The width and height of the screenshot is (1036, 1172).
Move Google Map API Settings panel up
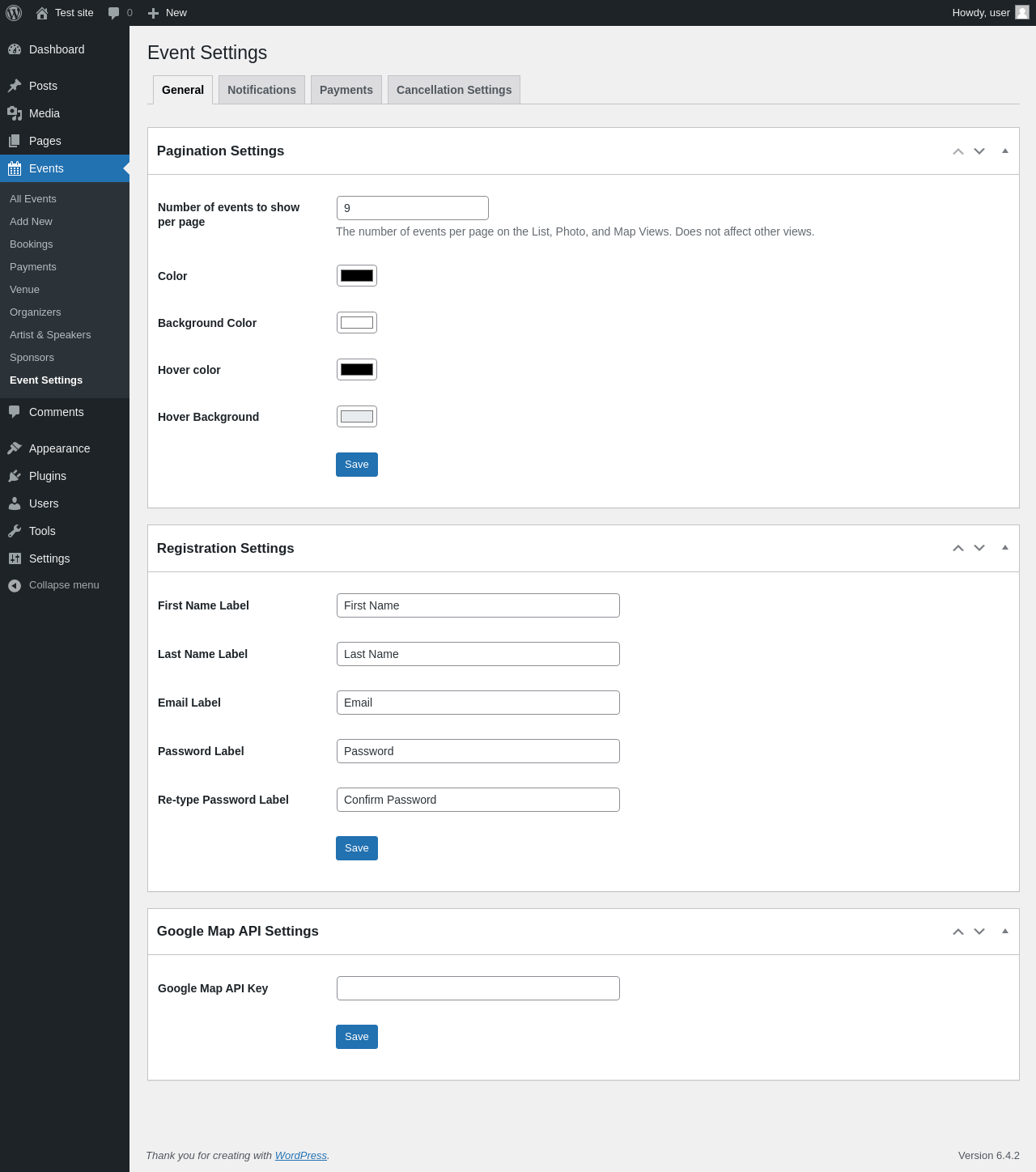point(958,932)
